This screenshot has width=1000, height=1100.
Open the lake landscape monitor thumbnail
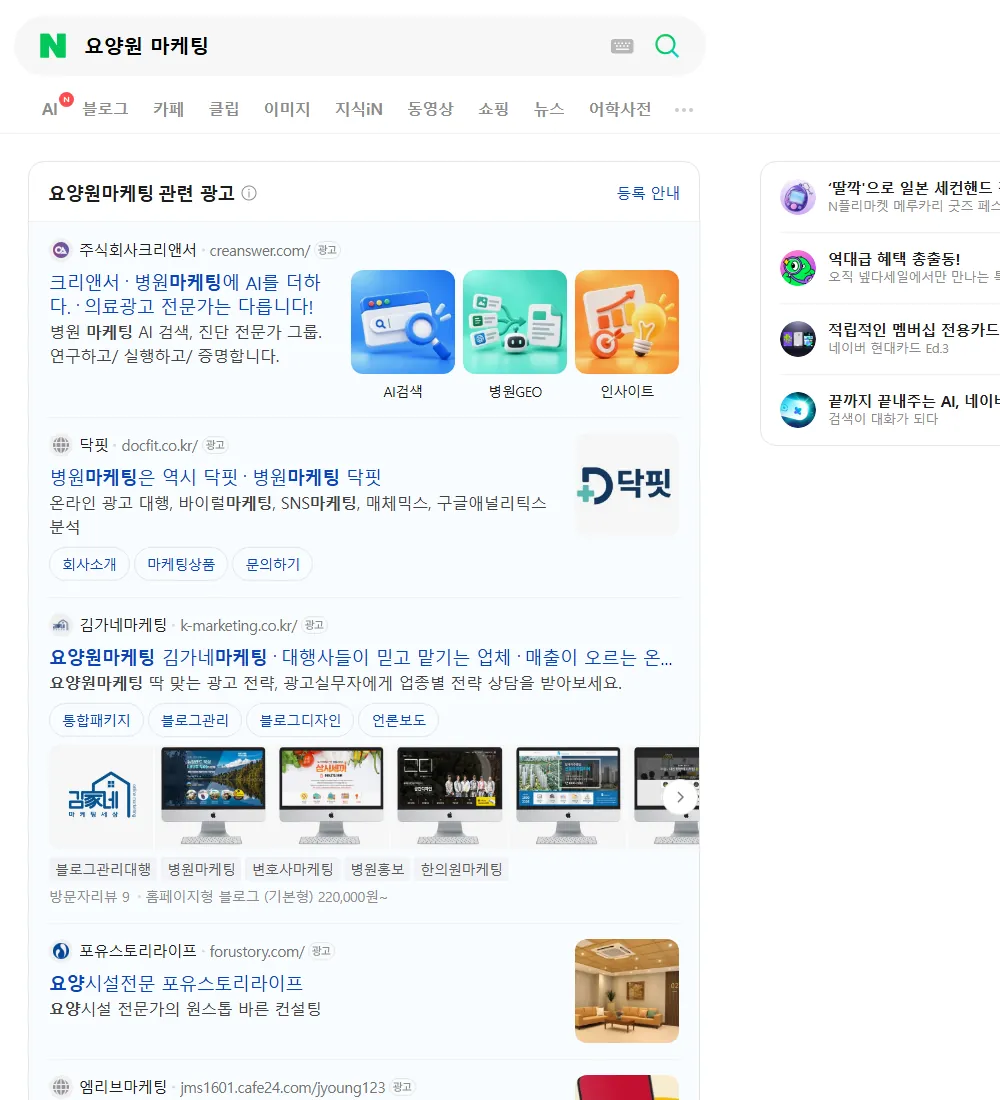click(x=213, y=797)
